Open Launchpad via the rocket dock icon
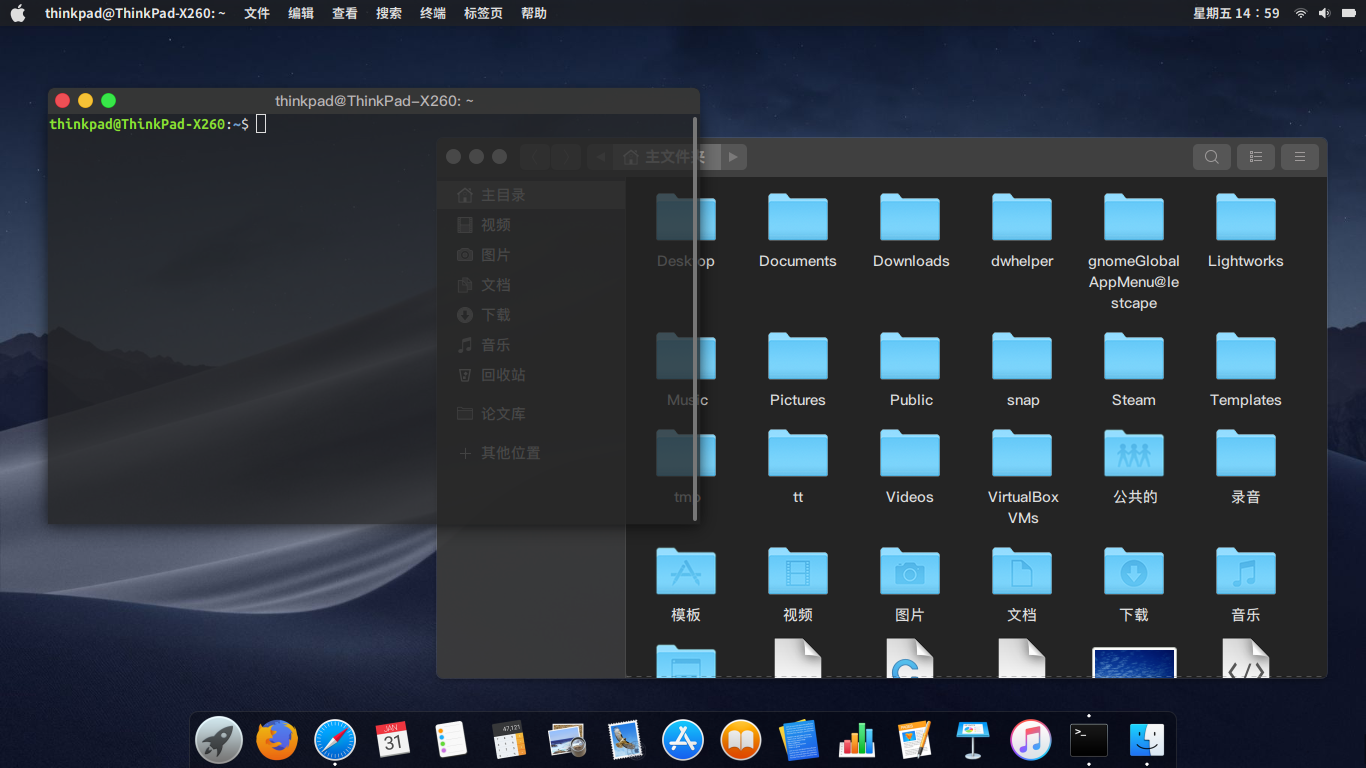The height and width of the screenshot is (768, 1366). pos(218,740)
